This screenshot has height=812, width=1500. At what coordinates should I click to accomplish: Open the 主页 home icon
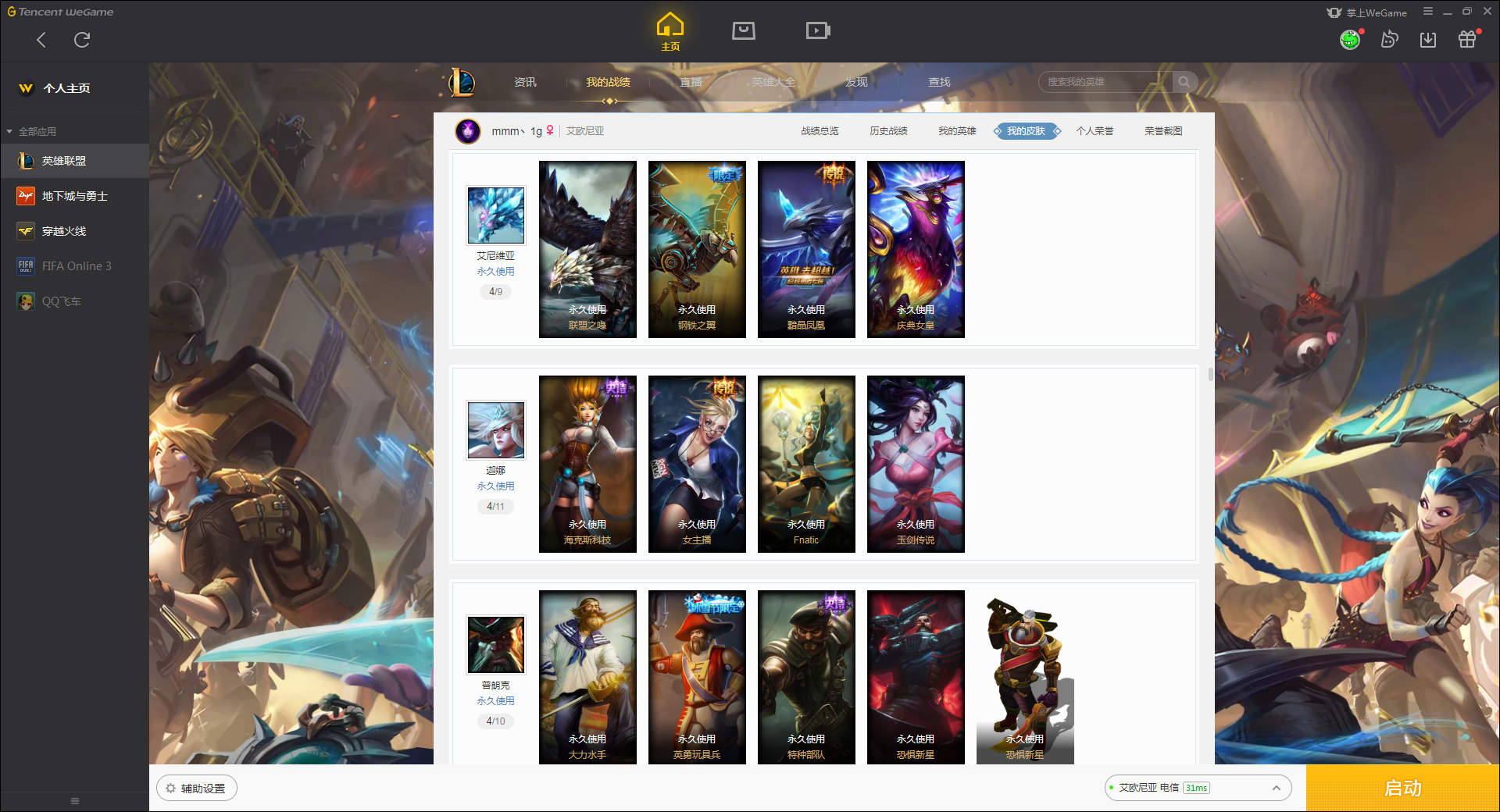(x=670, y=32)
